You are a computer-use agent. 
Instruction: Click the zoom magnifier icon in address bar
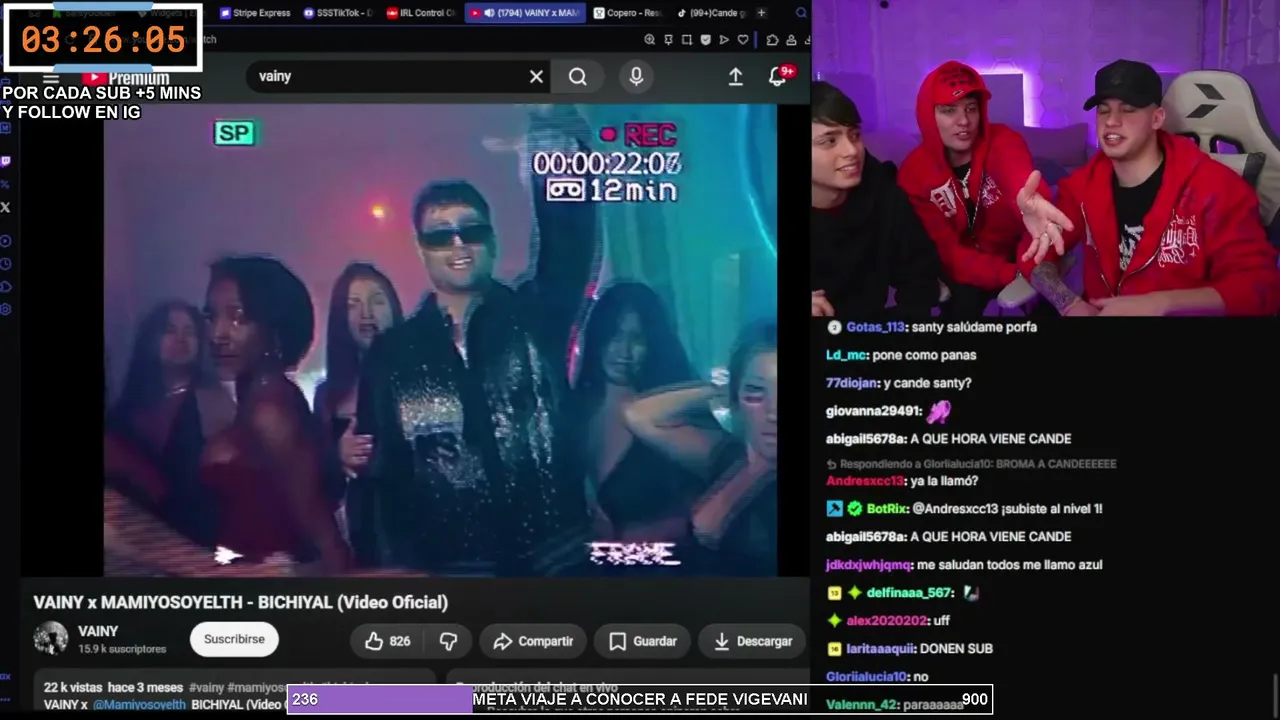point(650,40)
